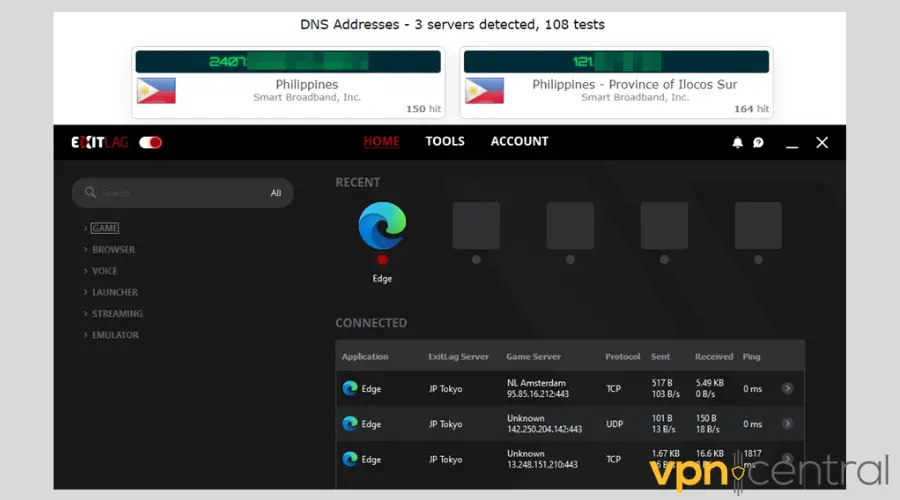The width and height of the screenshot is (900, 500).
Task: Click the 2407 DNS address bar
Action: pyautogui.click(x=288, y=61)
